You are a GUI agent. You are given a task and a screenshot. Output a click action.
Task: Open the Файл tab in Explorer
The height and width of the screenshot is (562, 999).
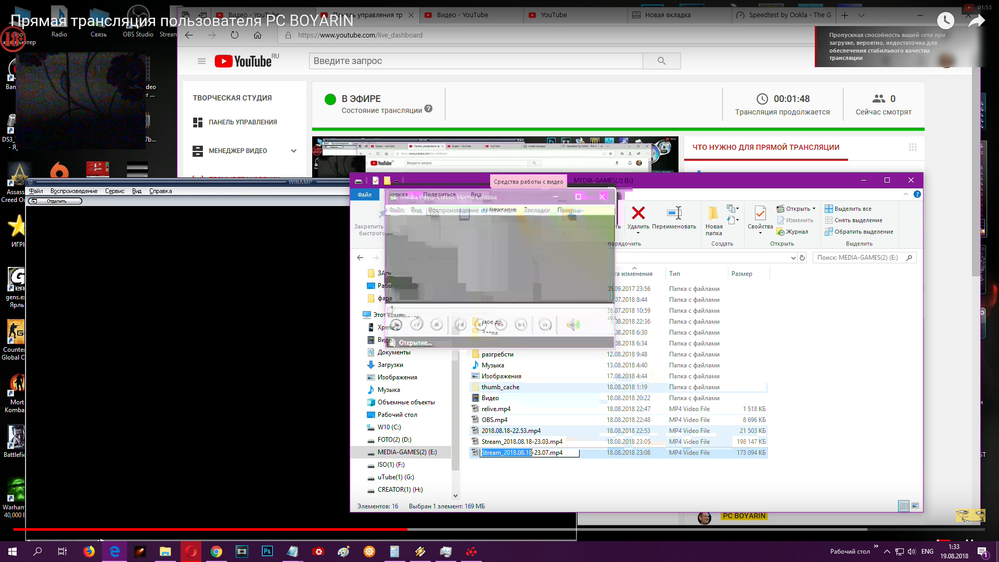pos(364,194)
